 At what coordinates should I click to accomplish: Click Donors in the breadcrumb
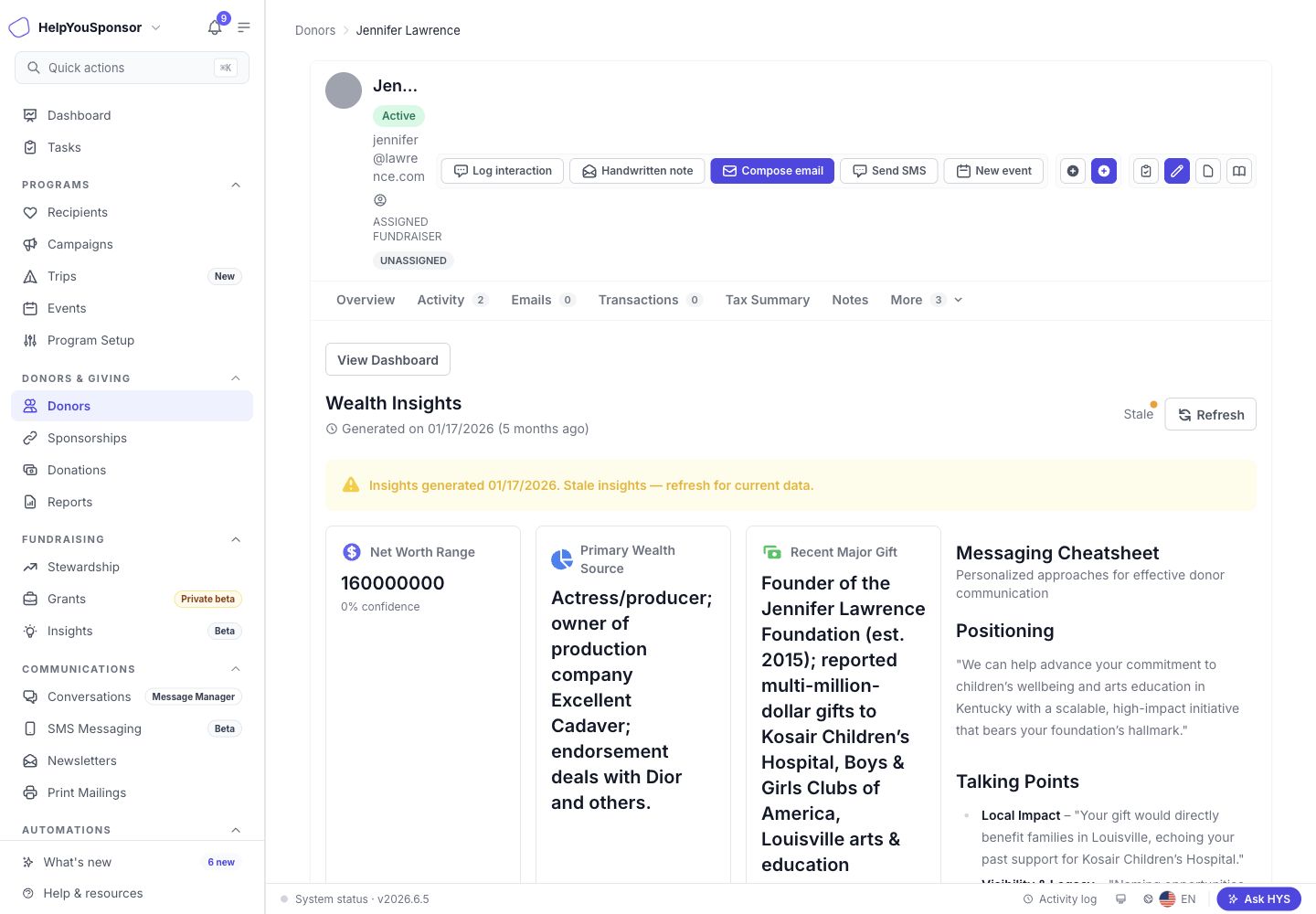315,30
